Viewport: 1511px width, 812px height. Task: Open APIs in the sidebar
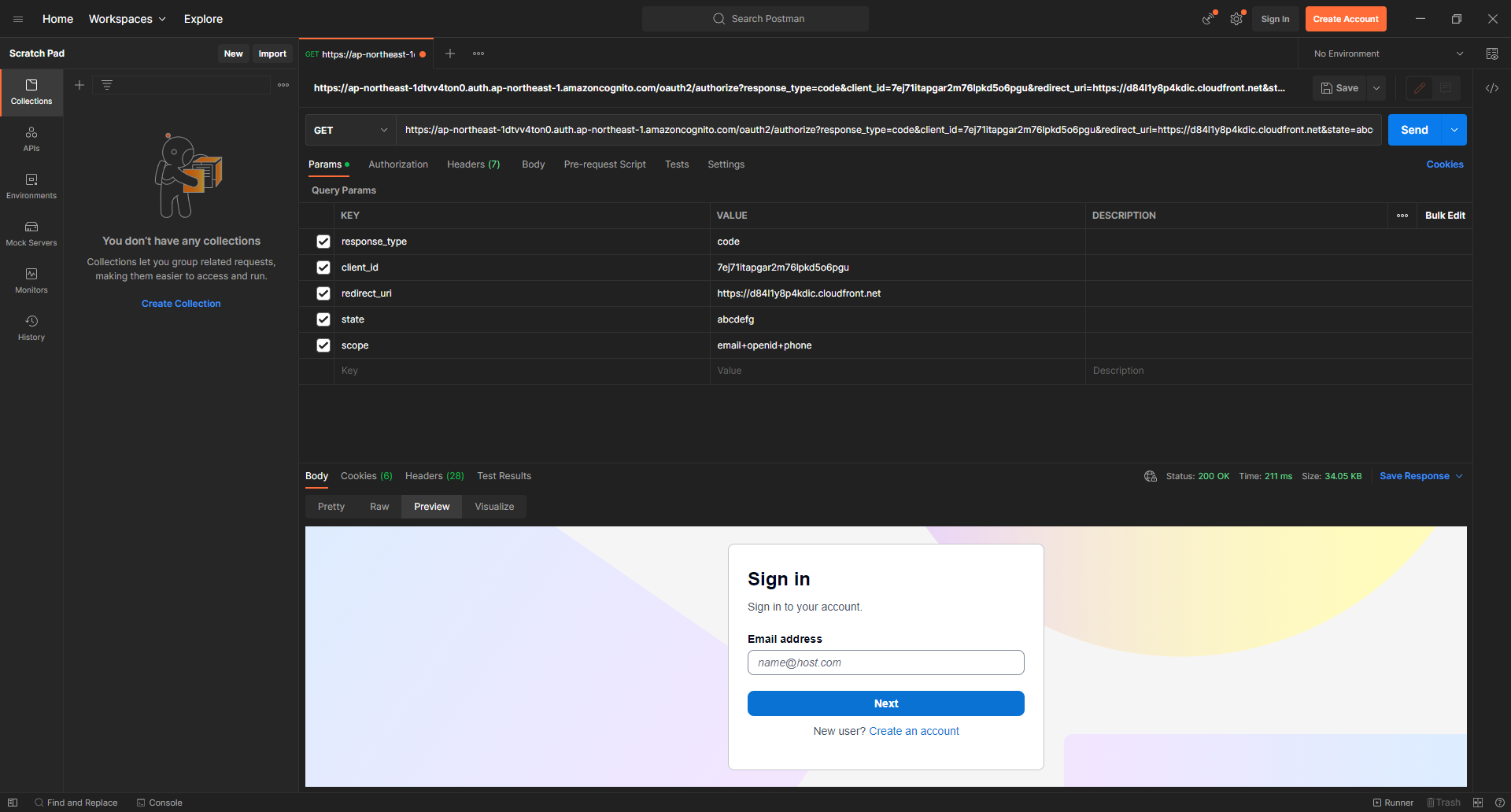[31, 139]
